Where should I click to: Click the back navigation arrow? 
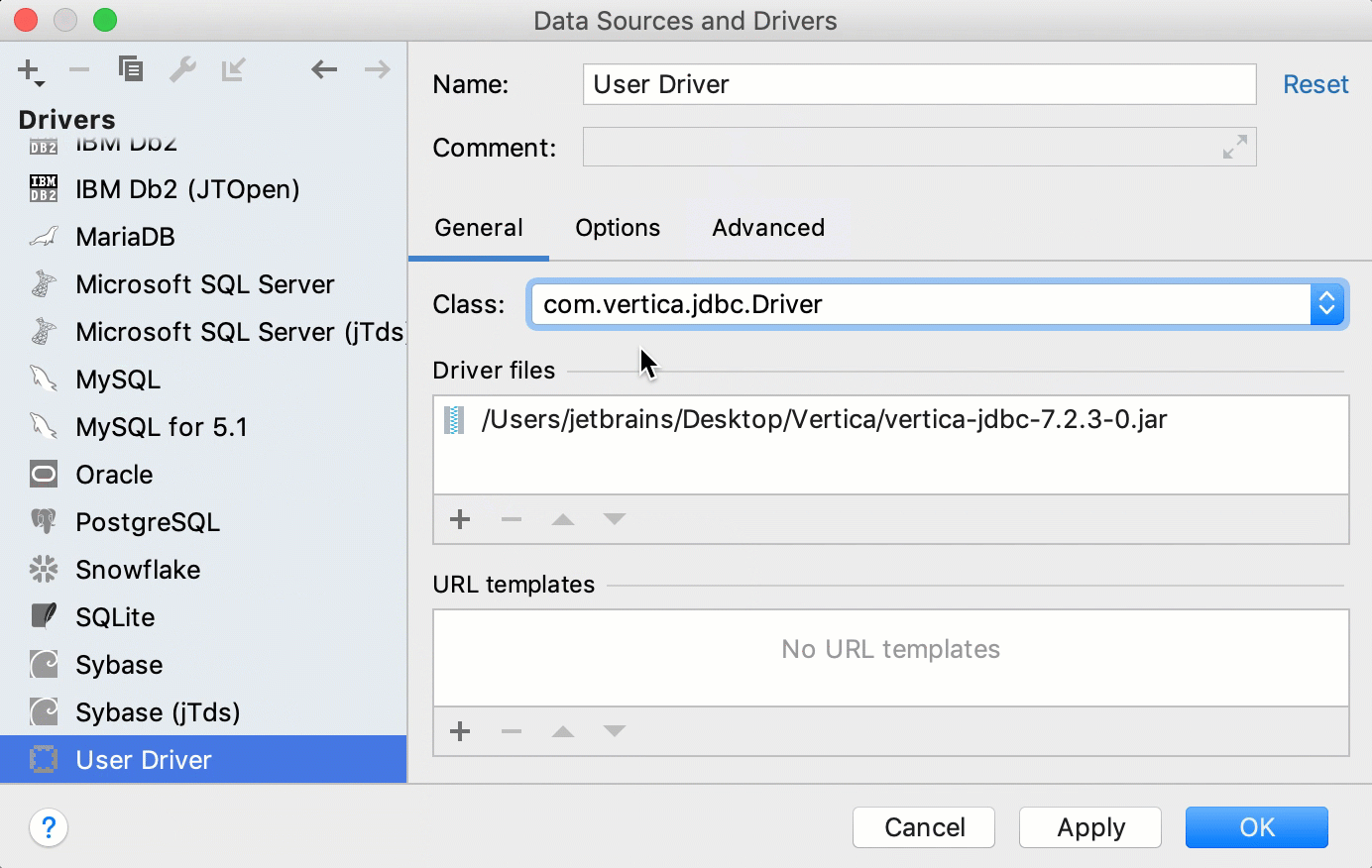click(x=324, y=69)
